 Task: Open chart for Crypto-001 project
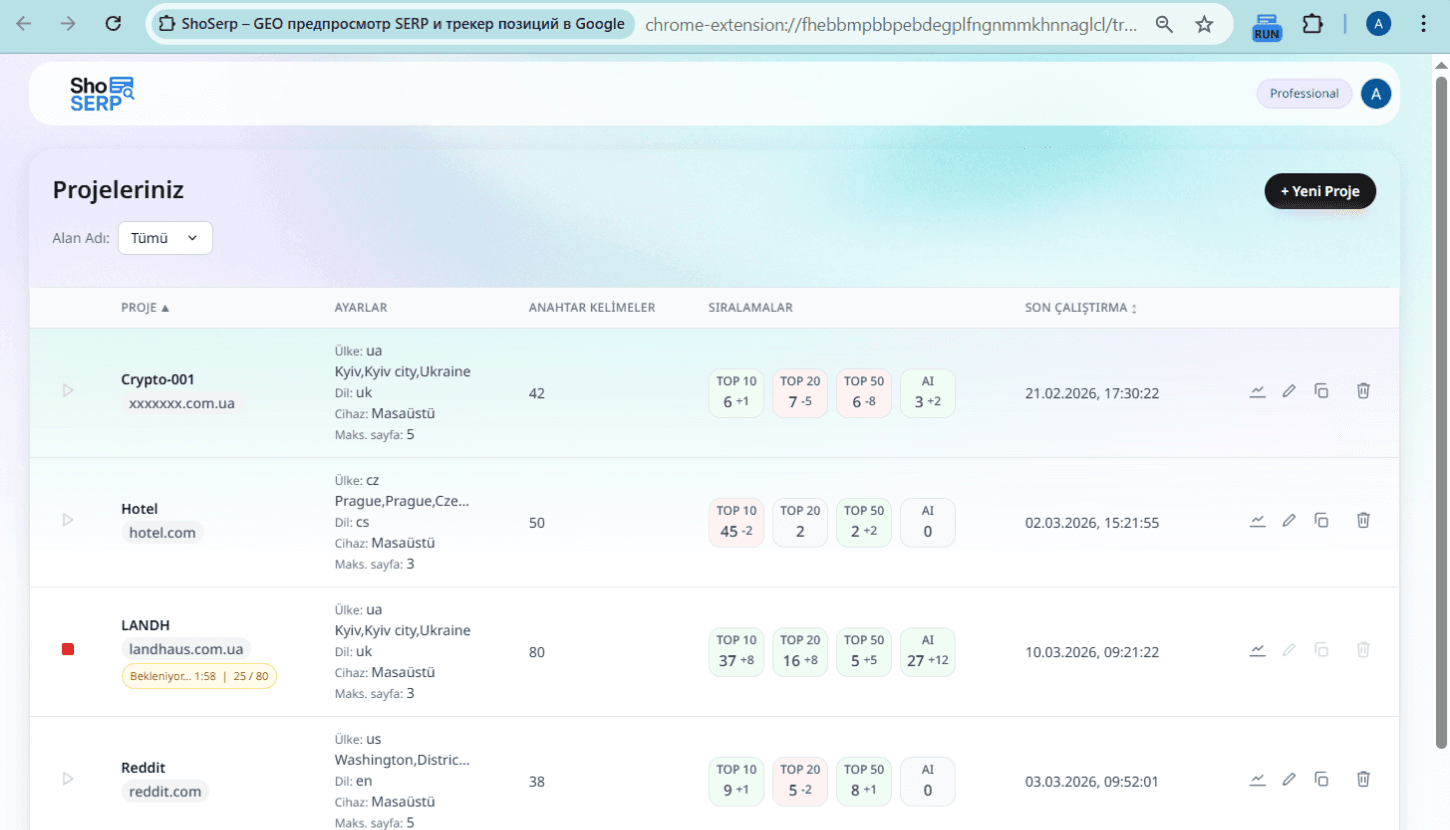tap(1258, 391)
